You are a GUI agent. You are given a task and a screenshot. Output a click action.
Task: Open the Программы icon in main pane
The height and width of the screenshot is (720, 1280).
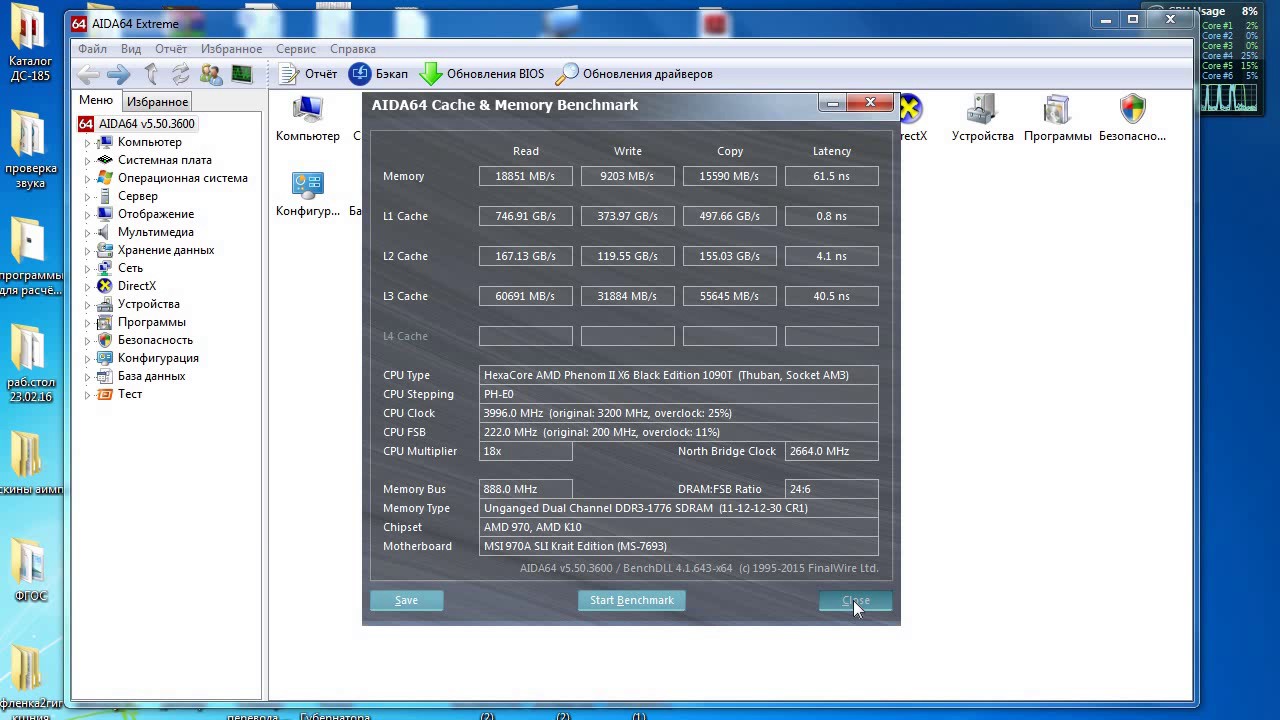click(1057, 118)
